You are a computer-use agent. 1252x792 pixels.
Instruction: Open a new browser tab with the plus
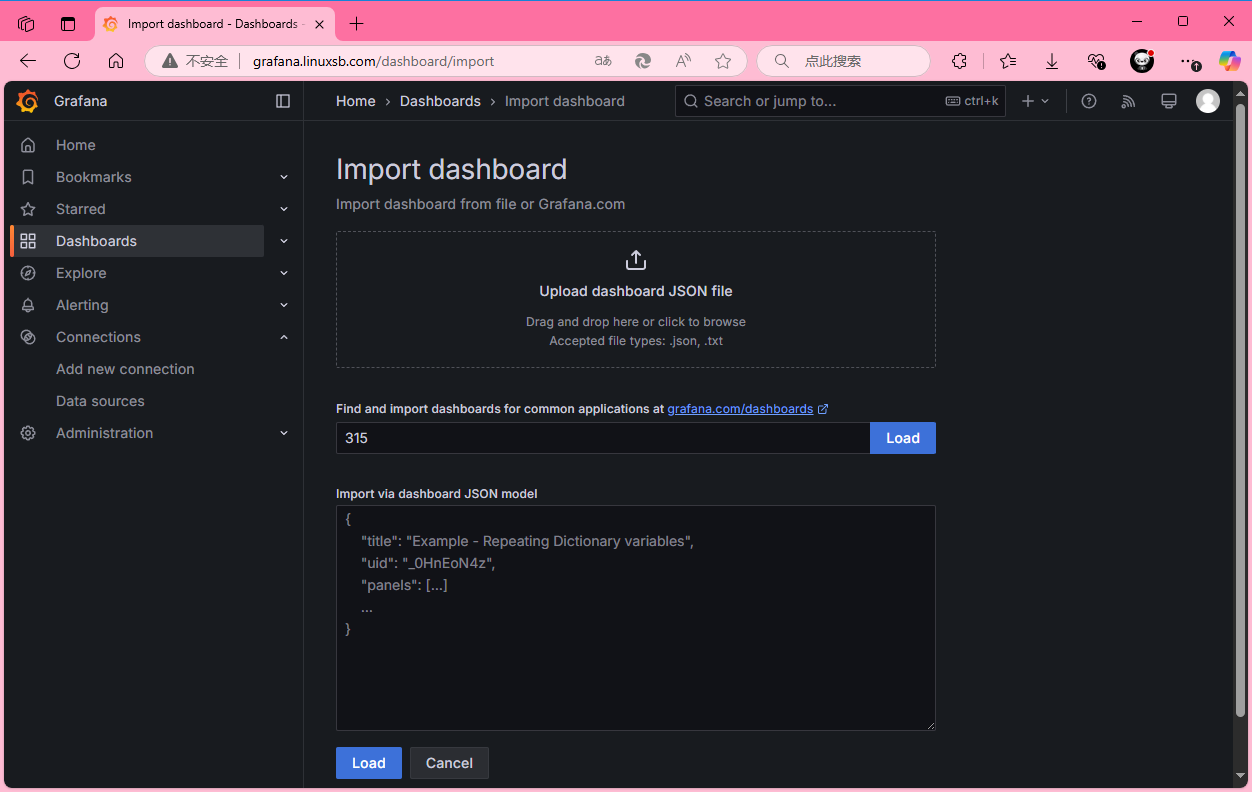click(357, 23)
